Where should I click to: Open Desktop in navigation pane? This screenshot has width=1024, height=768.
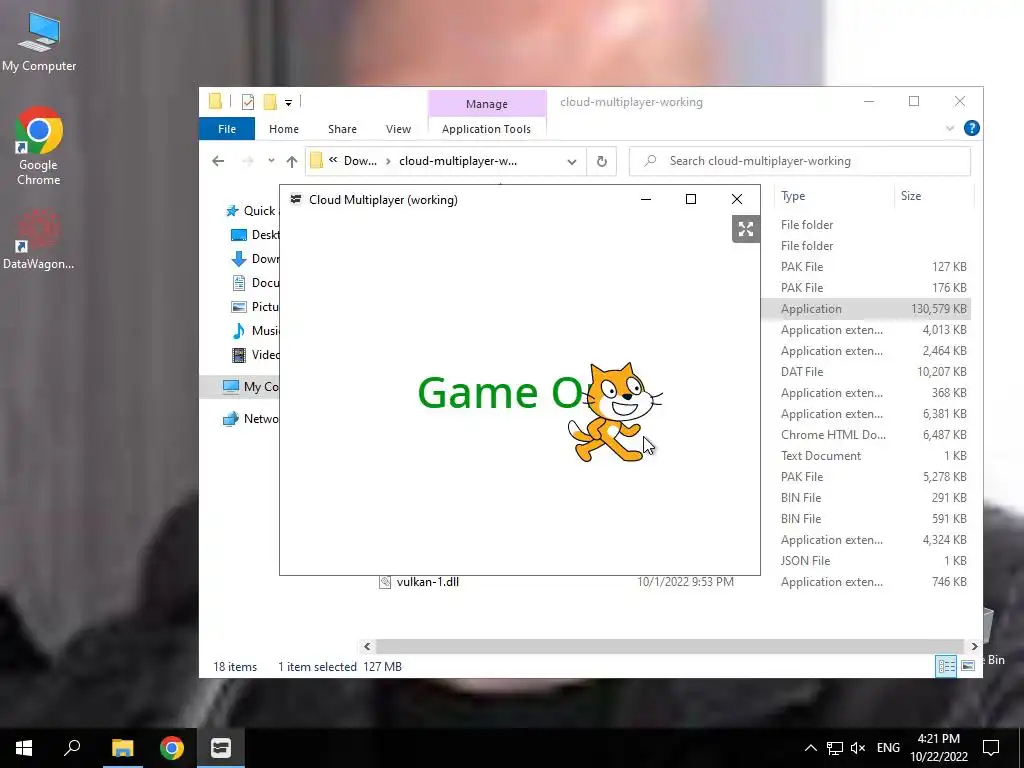click(255, 234)
